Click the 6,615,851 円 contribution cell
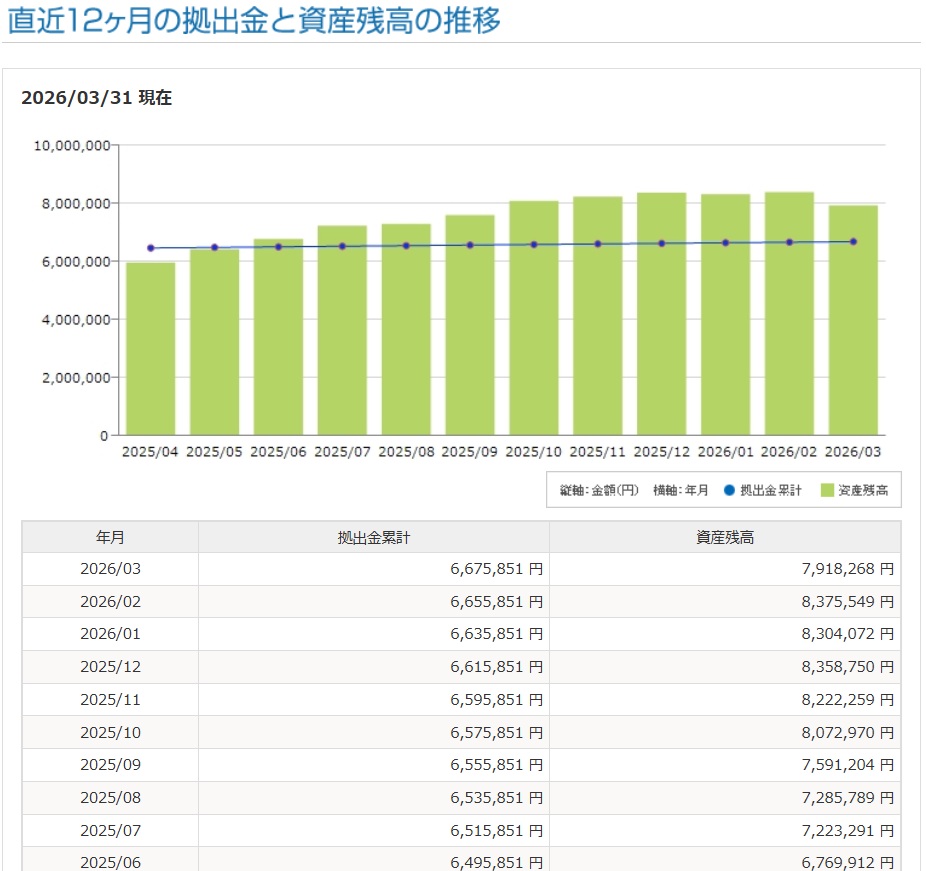926x871 pixels. (496, 667)
